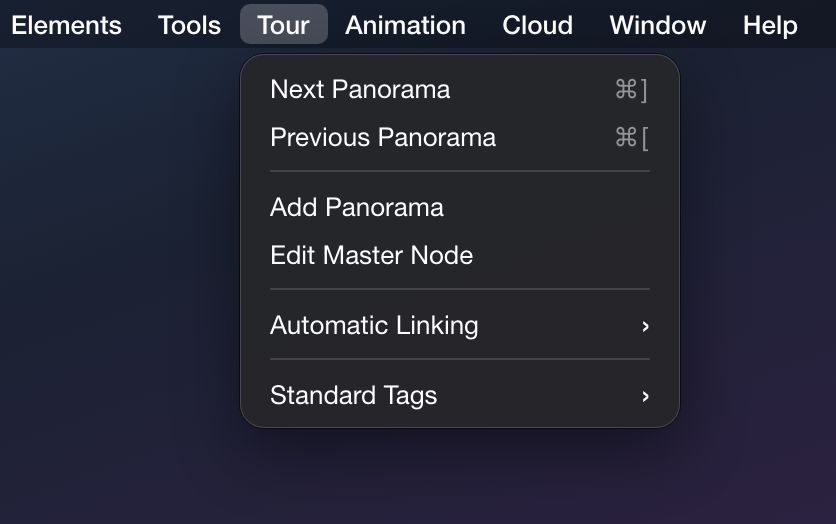This screenshot has height=524, width=836.
Task: Click the Automatic Linking label text
Action: point(374,326)
